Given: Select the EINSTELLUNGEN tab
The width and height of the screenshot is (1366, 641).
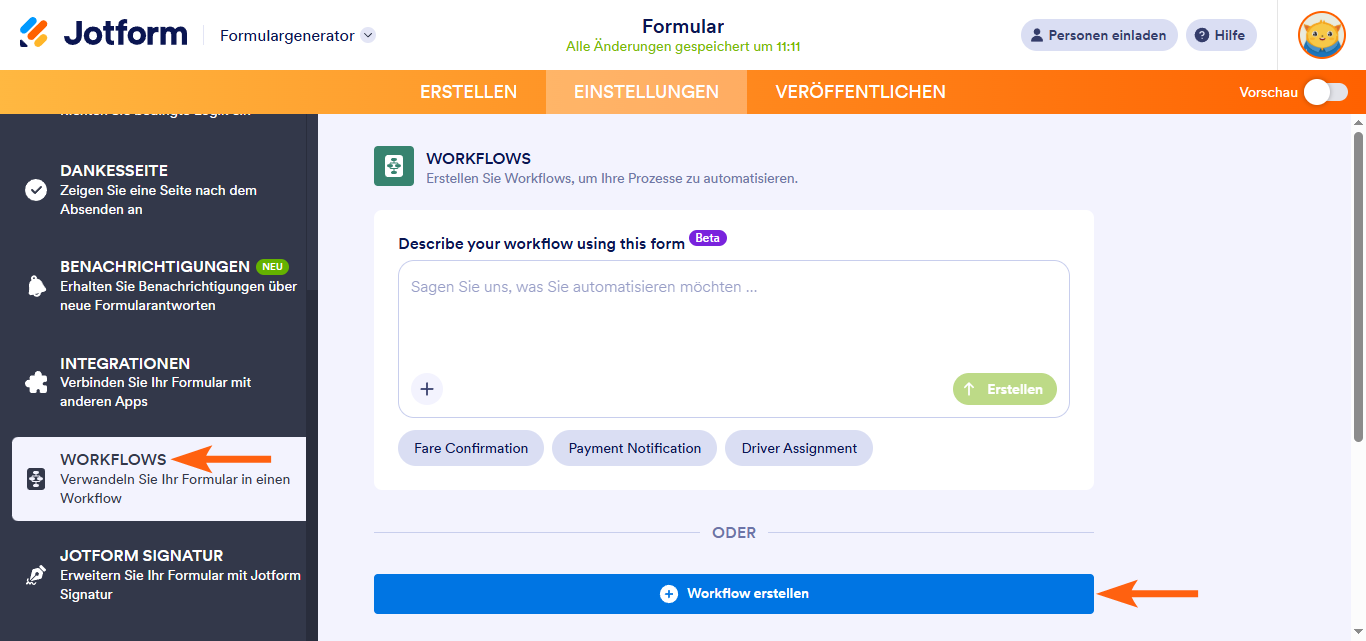Looking at the screenshot, I should tap(645, 91).
